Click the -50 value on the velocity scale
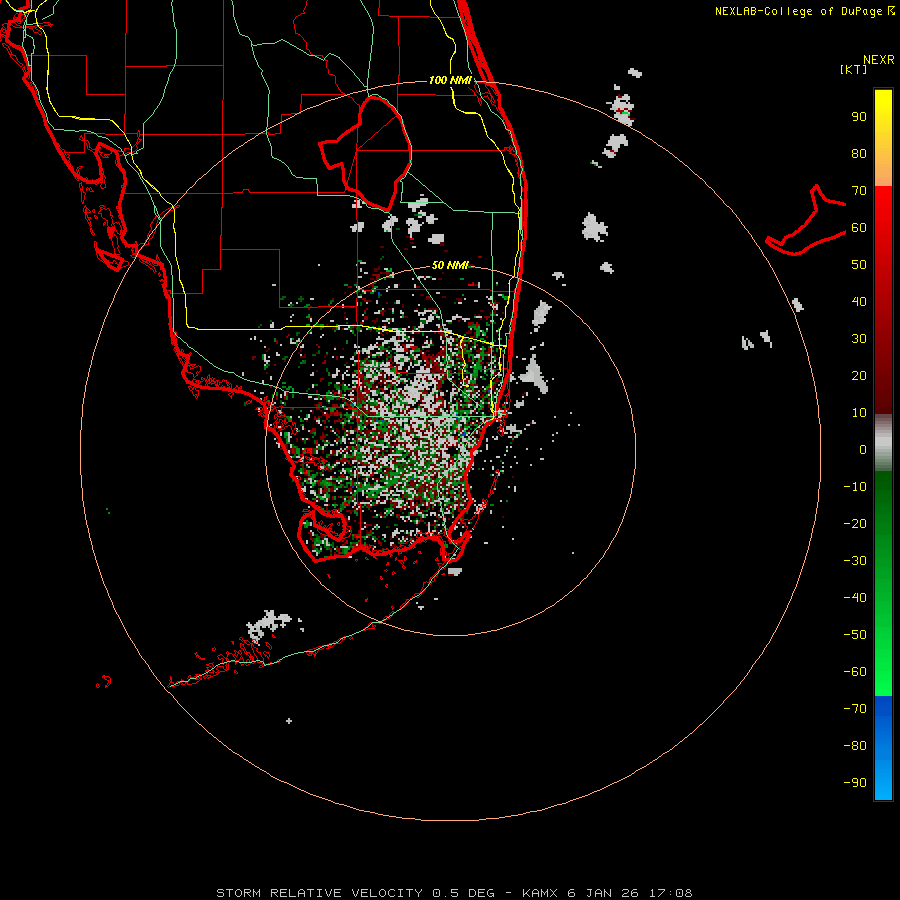This screenshot has width=900, height=900. point(855,634)
